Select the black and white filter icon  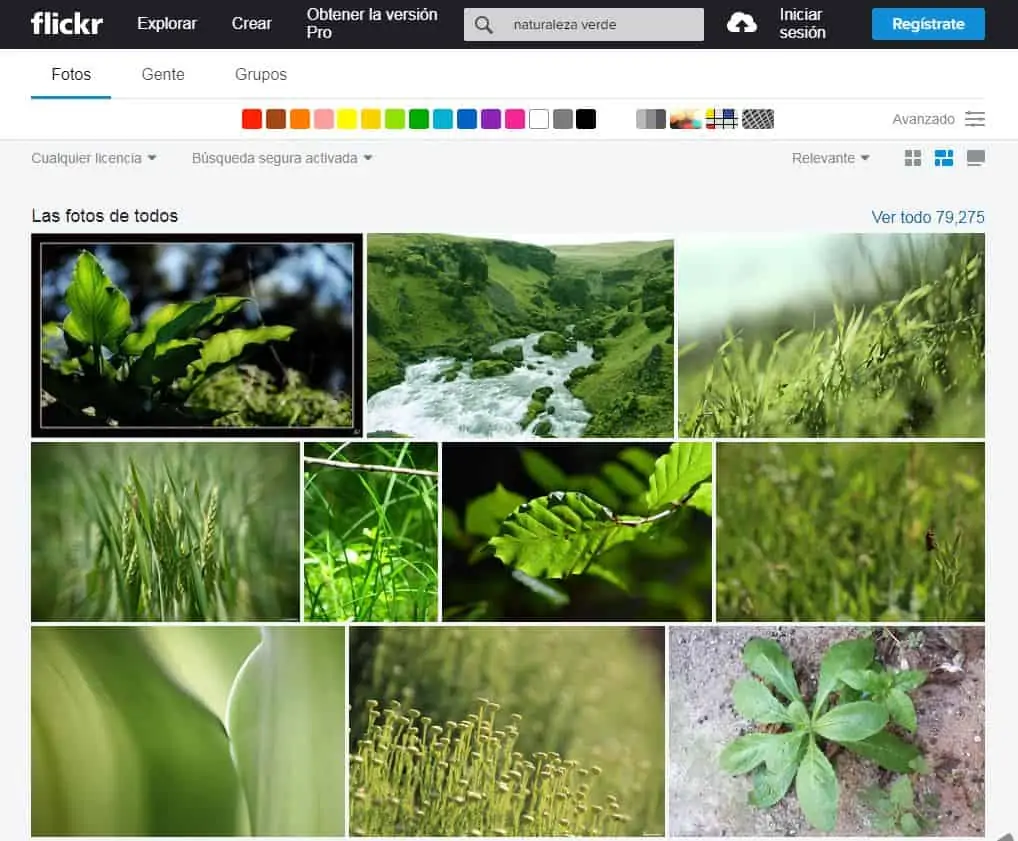pos(651,119)
